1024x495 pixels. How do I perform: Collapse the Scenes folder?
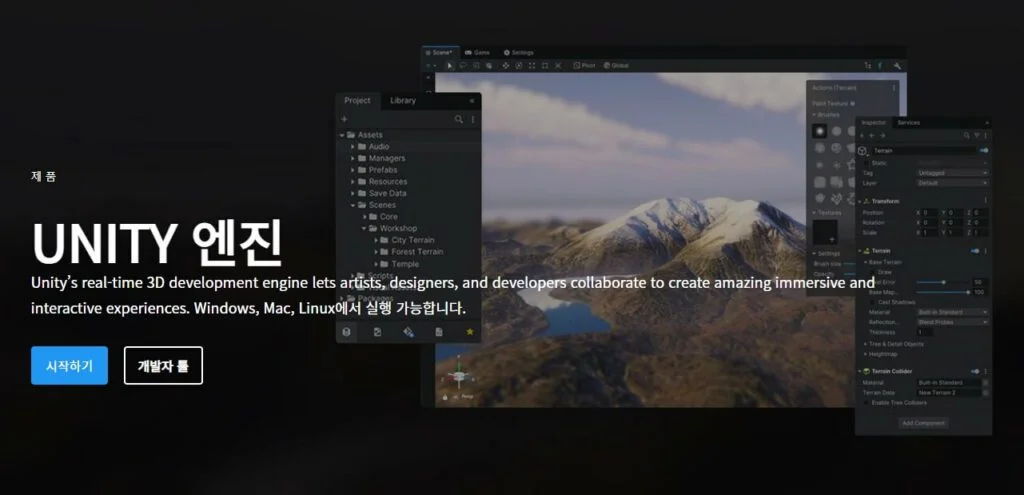tap(353, 205)
